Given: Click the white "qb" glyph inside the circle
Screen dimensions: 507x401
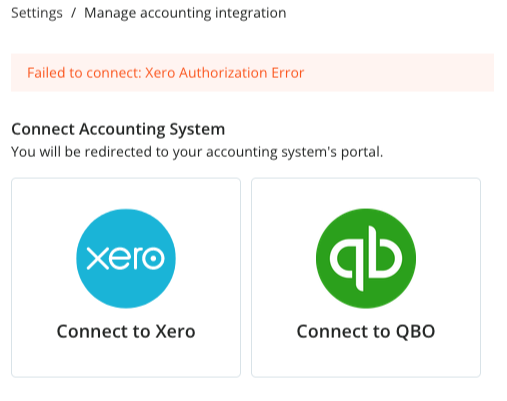Looking at the screenshot, I should pos(366,258).
